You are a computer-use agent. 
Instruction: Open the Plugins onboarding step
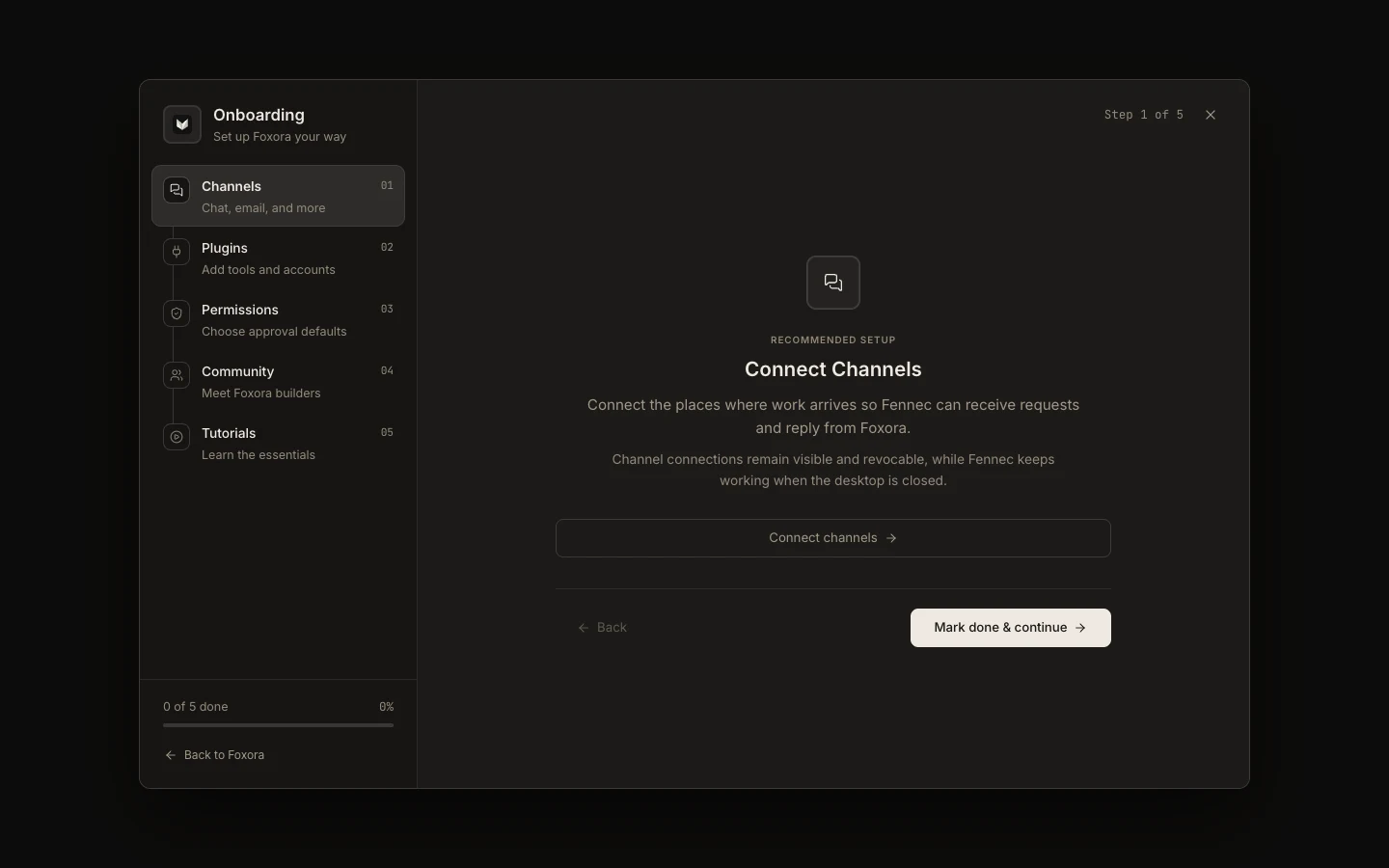coord(278,258)
